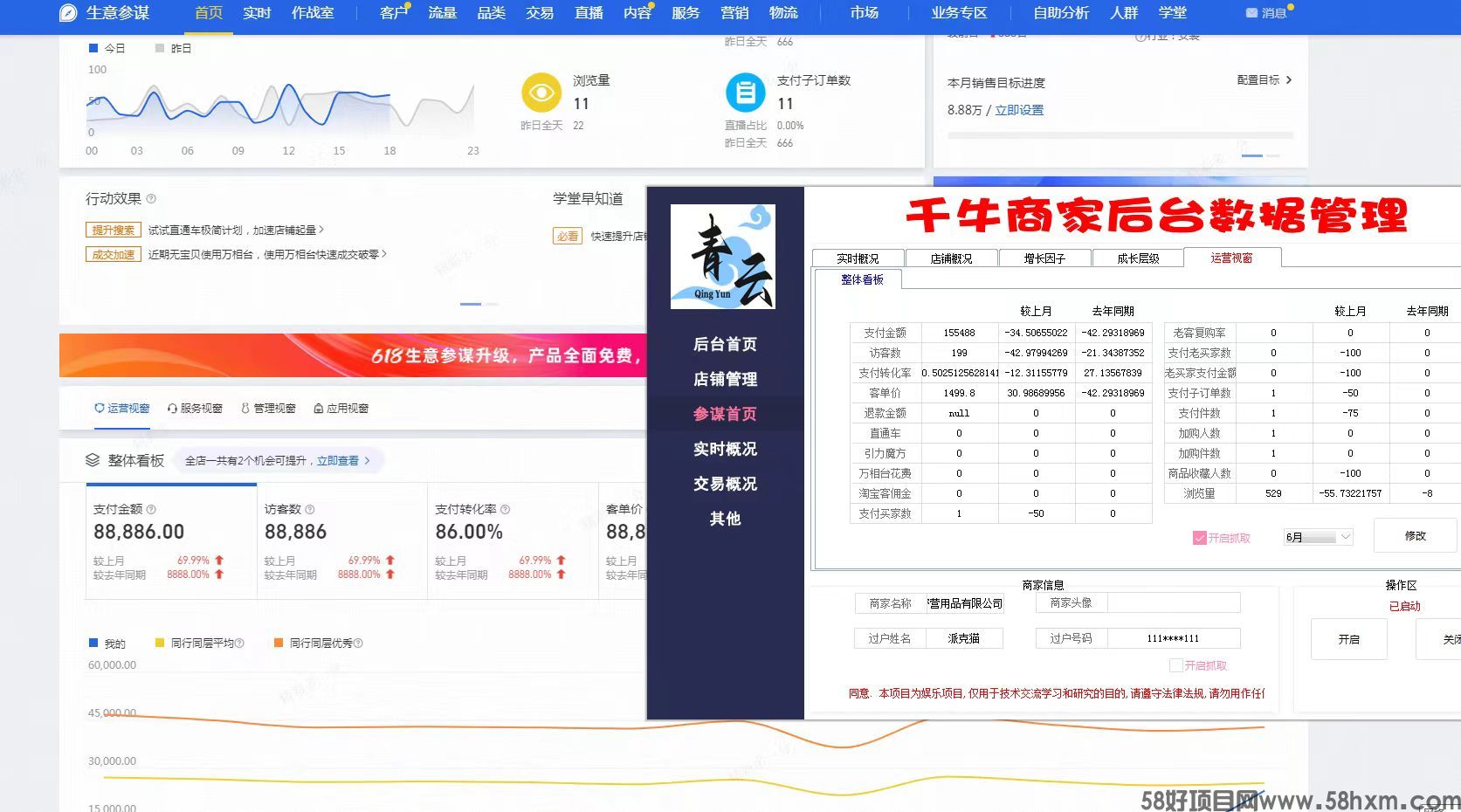1461x812 pixels.
Task: Toggle the 昨日 chart legend
Action: (x=173, y=48)
